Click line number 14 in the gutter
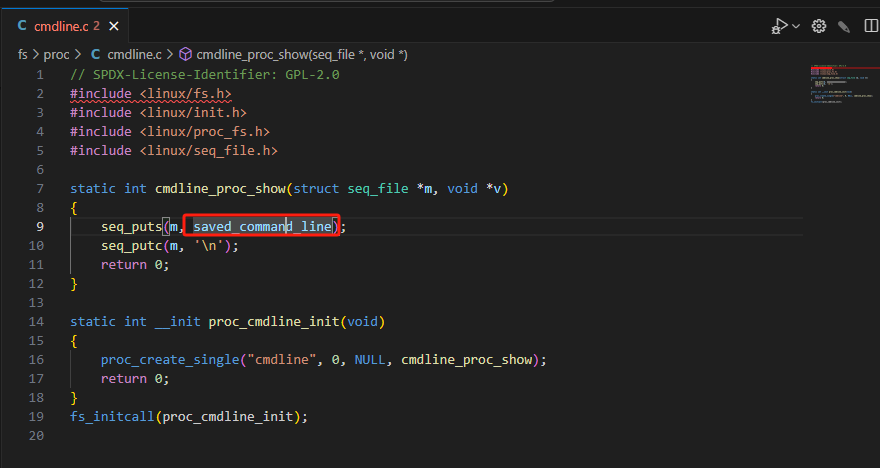Image resolution: width=880 pixels, height=468 pixels. point(36,322)
